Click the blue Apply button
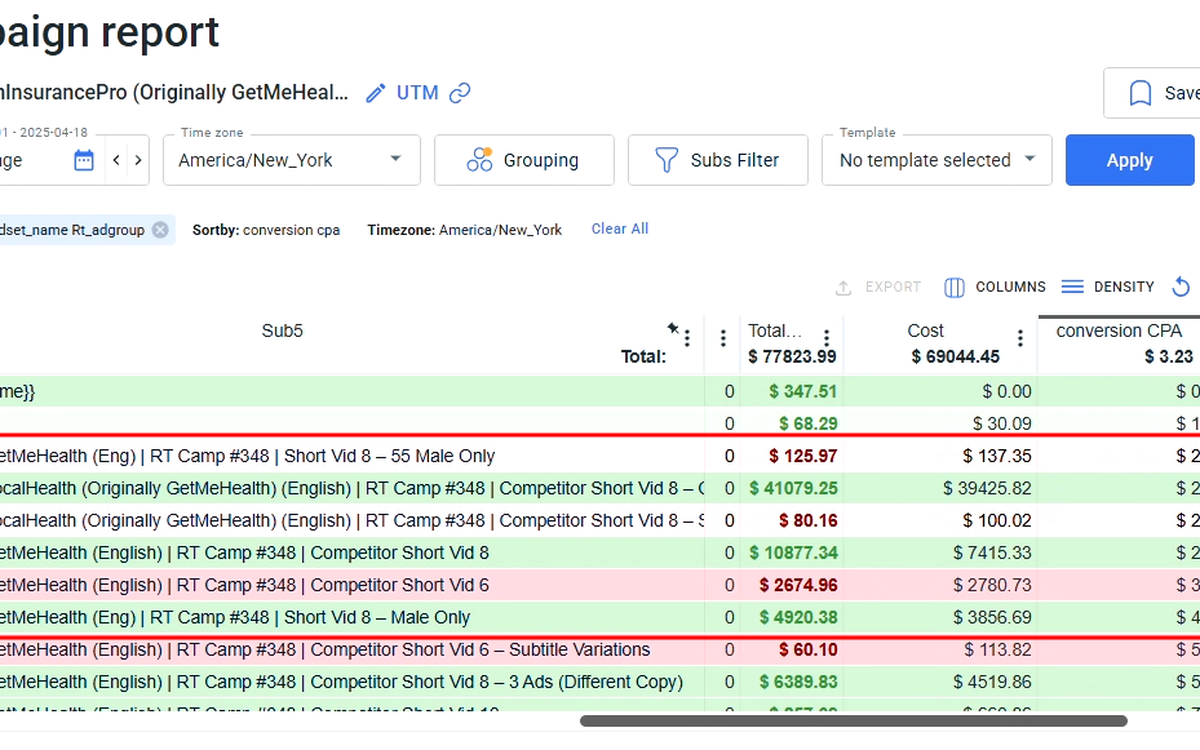1200x750 pixels. point(1130,160)
